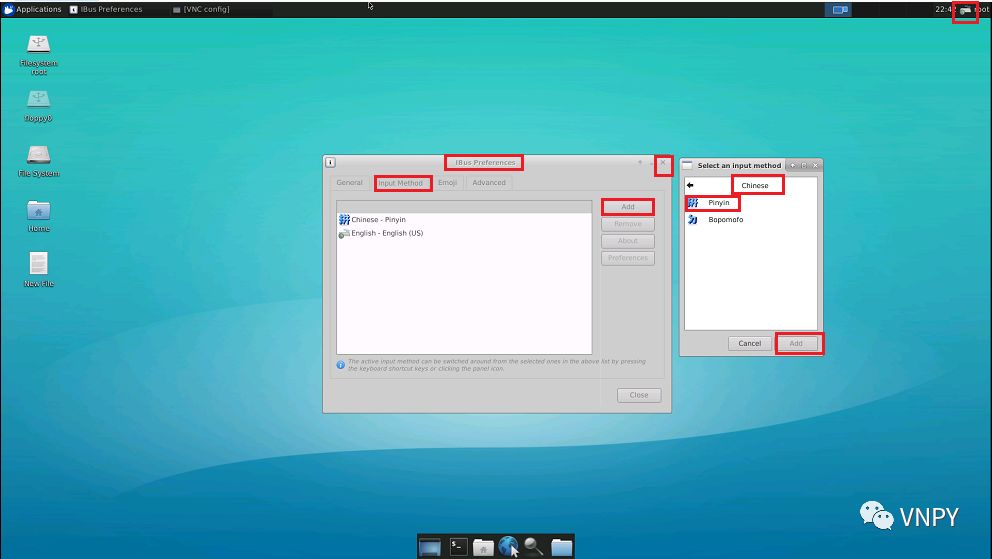Open the blue folder in the dock
The width and height of the screenshot is (992, 559).
click(561, 546)
